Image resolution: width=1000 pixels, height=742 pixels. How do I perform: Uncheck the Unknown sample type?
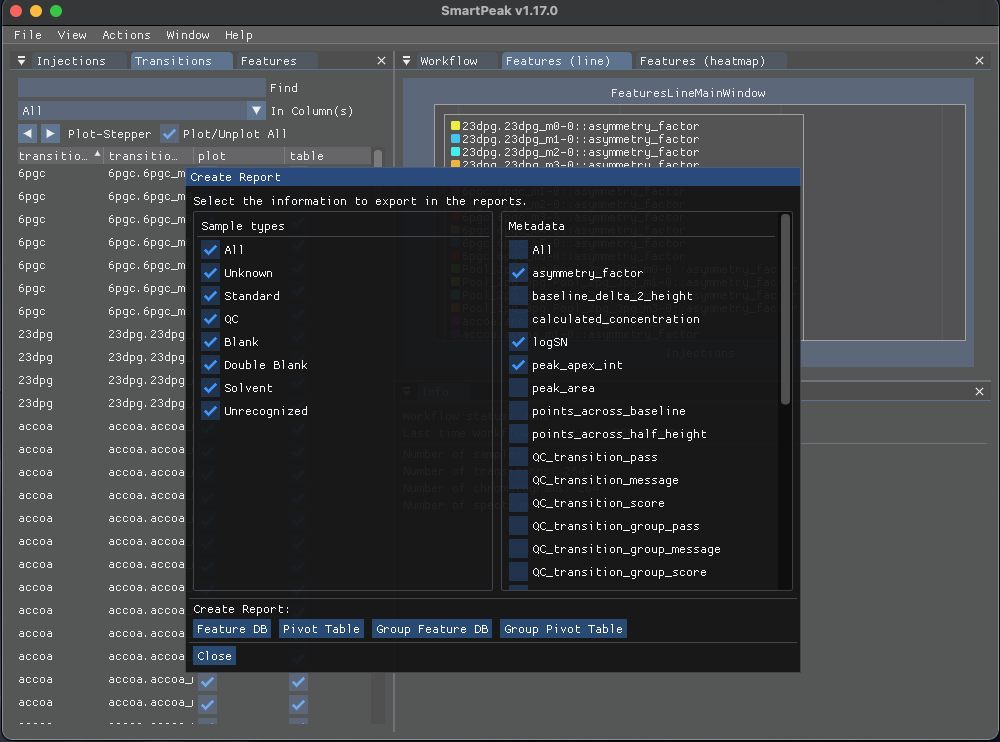210,273
